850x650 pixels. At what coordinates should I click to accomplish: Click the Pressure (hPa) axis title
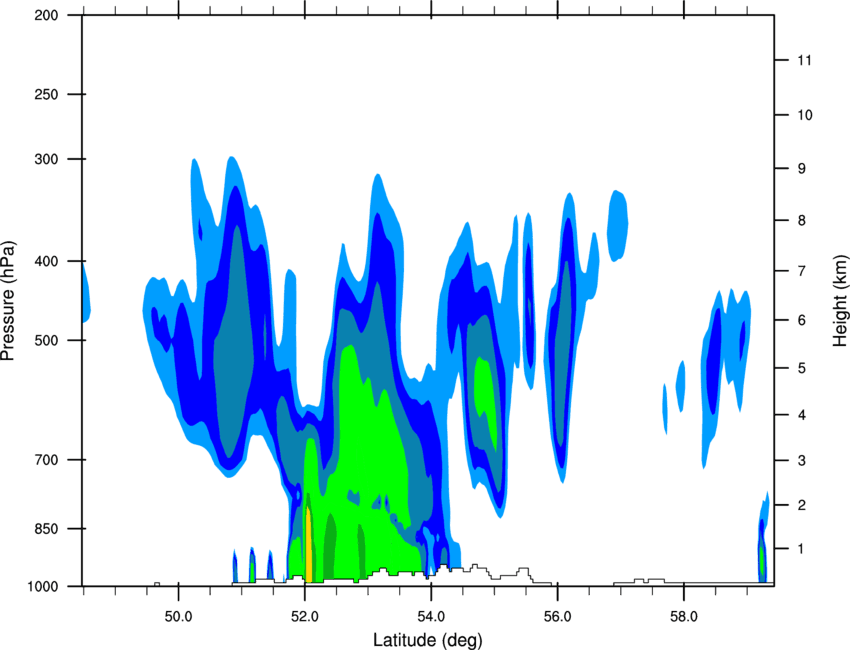click(x=8, y=301)
